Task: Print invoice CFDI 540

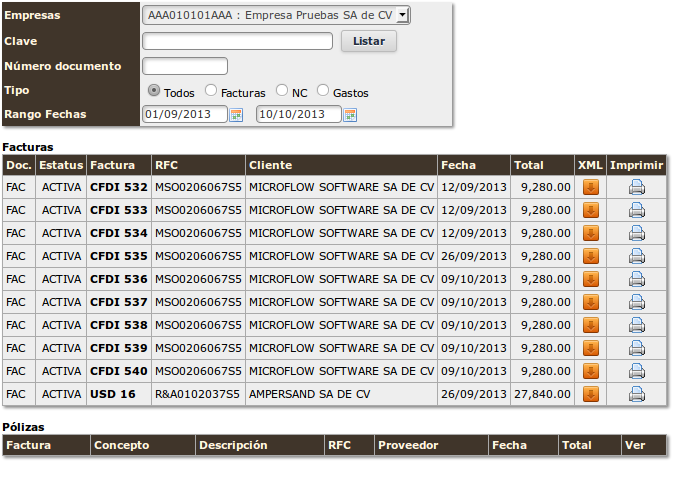Action: [637, 371]
